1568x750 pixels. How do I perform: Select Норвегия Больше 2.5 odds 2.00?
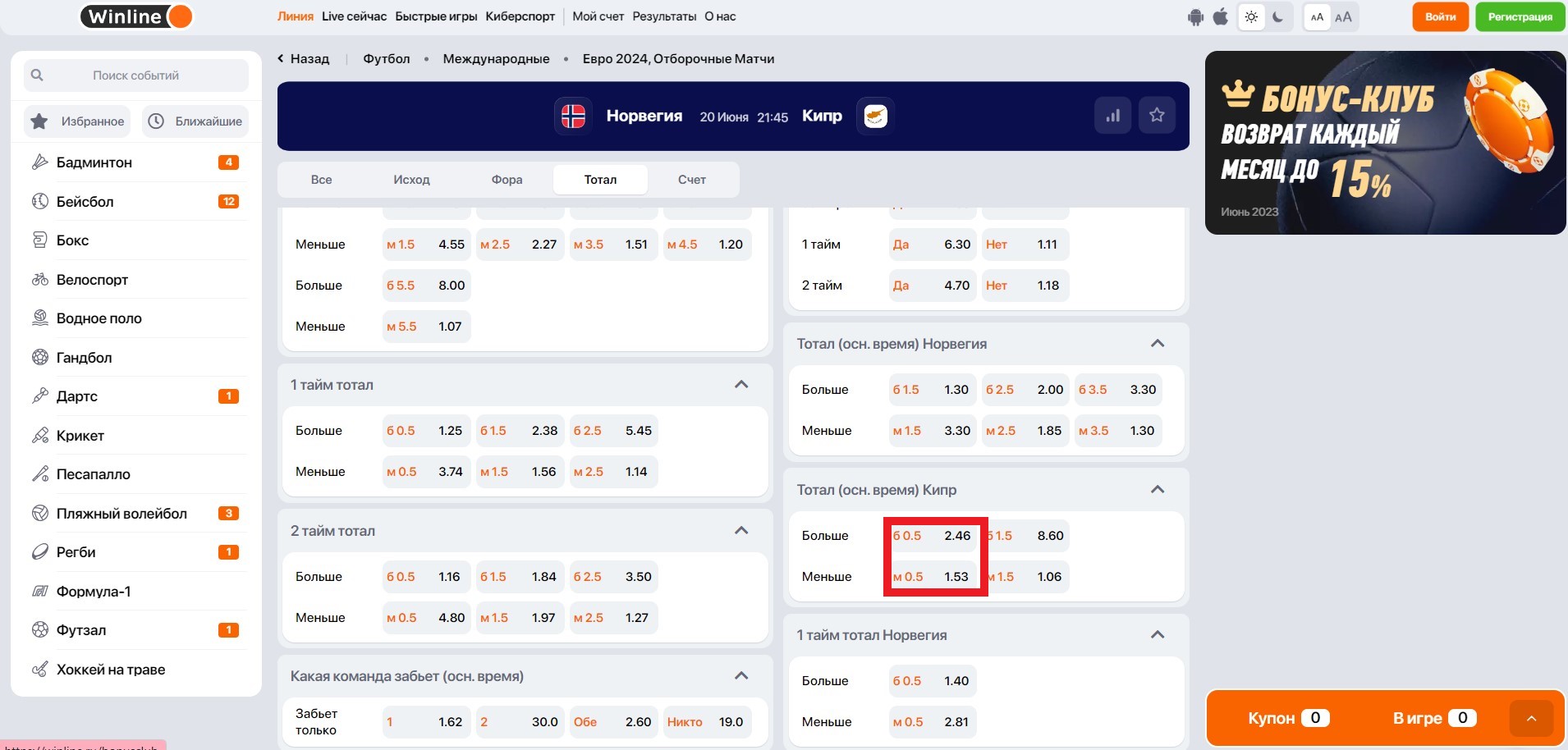tap(1025, 390)
